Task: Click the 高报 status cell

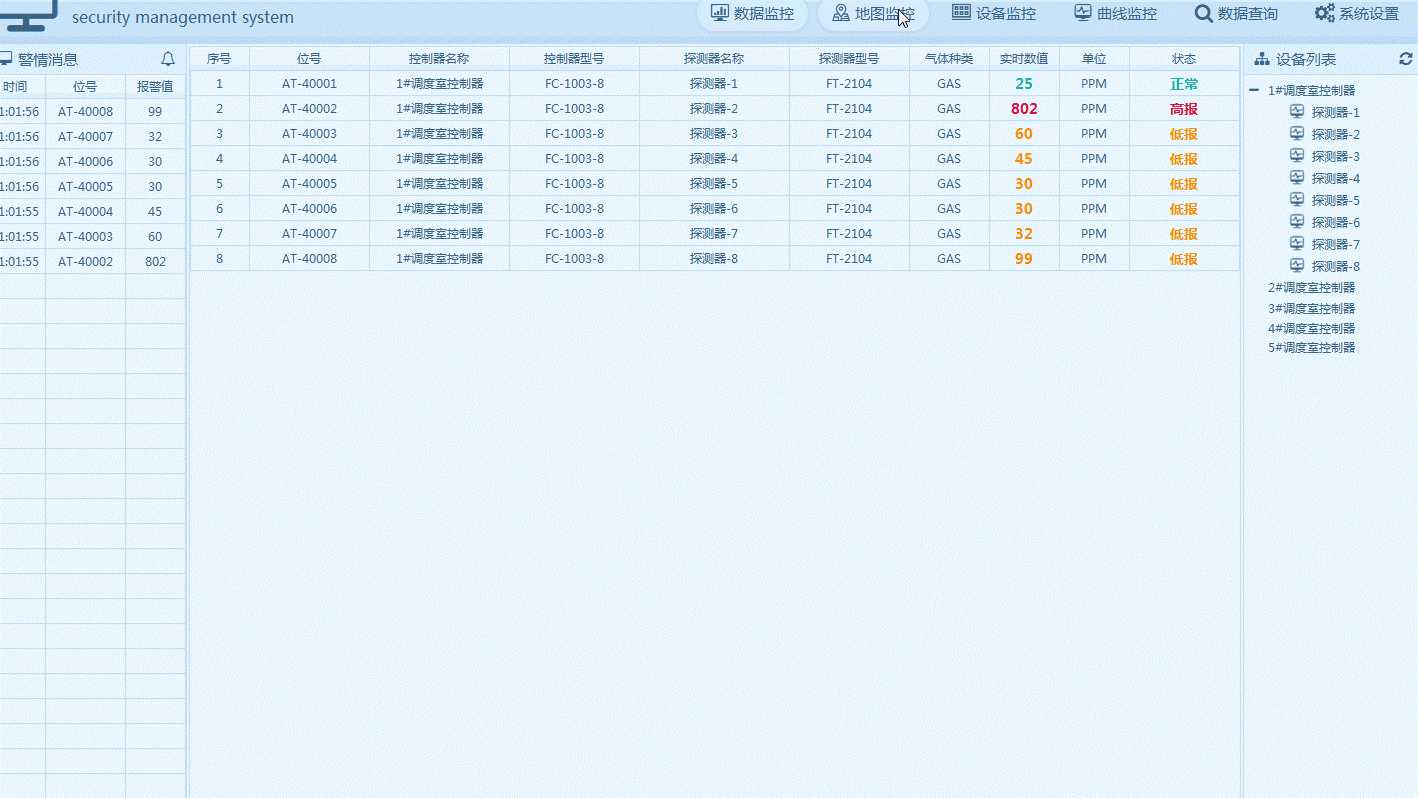Action: click(1184, 109)
